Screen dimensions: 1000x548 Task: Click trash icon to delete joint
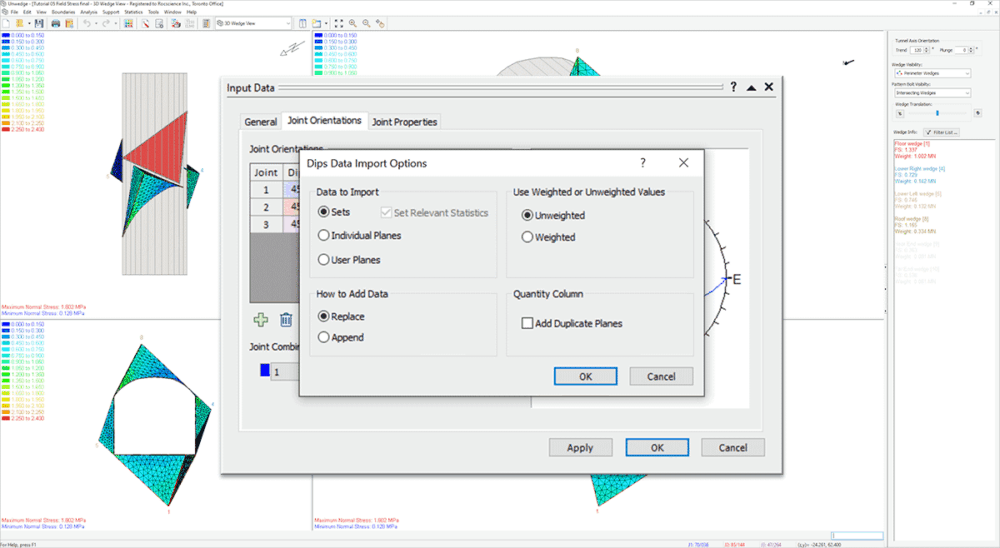pyautogui.click(x=286, y=320)
